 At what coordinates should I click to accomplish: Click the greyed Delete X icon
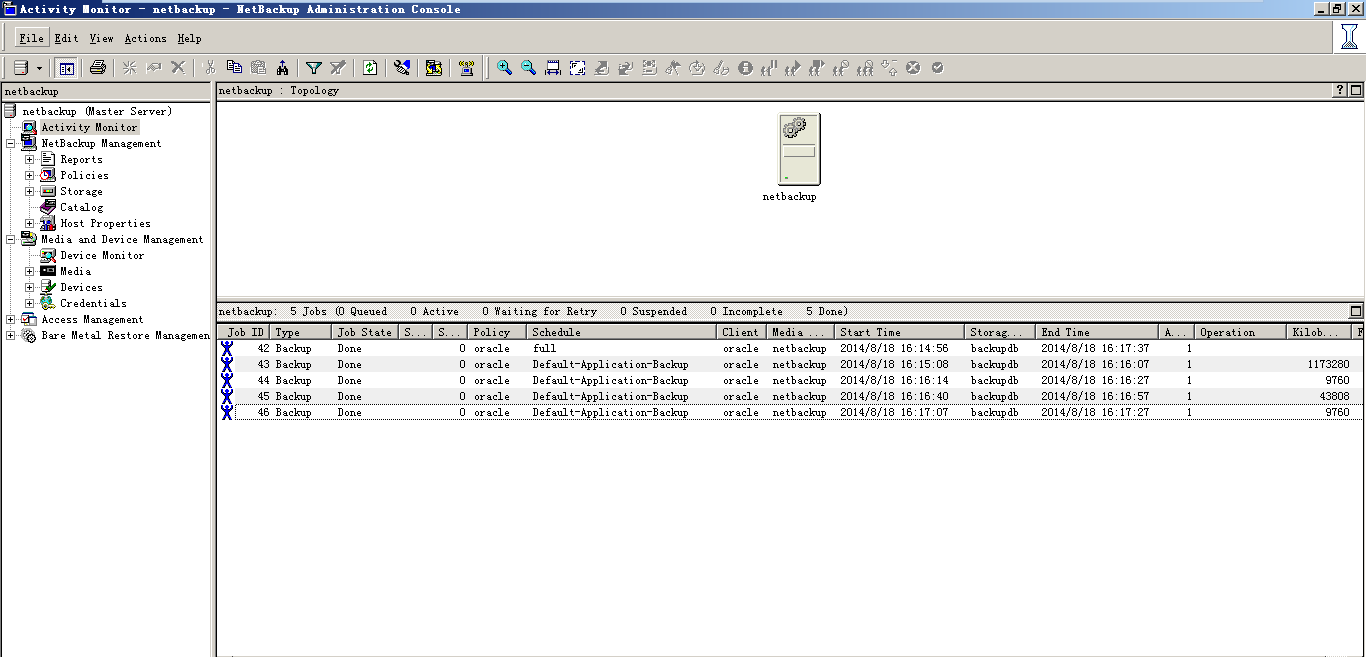pyautogui.click(x=178, y=68)
